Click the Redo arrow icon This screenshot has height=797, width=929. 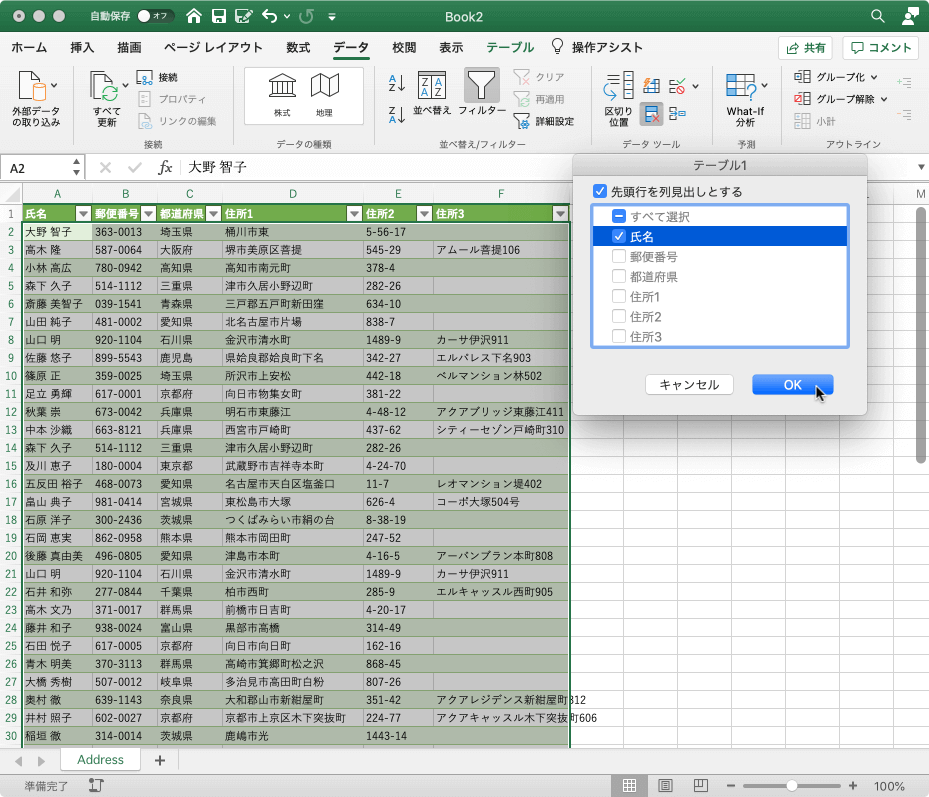(x=306, y=16)
